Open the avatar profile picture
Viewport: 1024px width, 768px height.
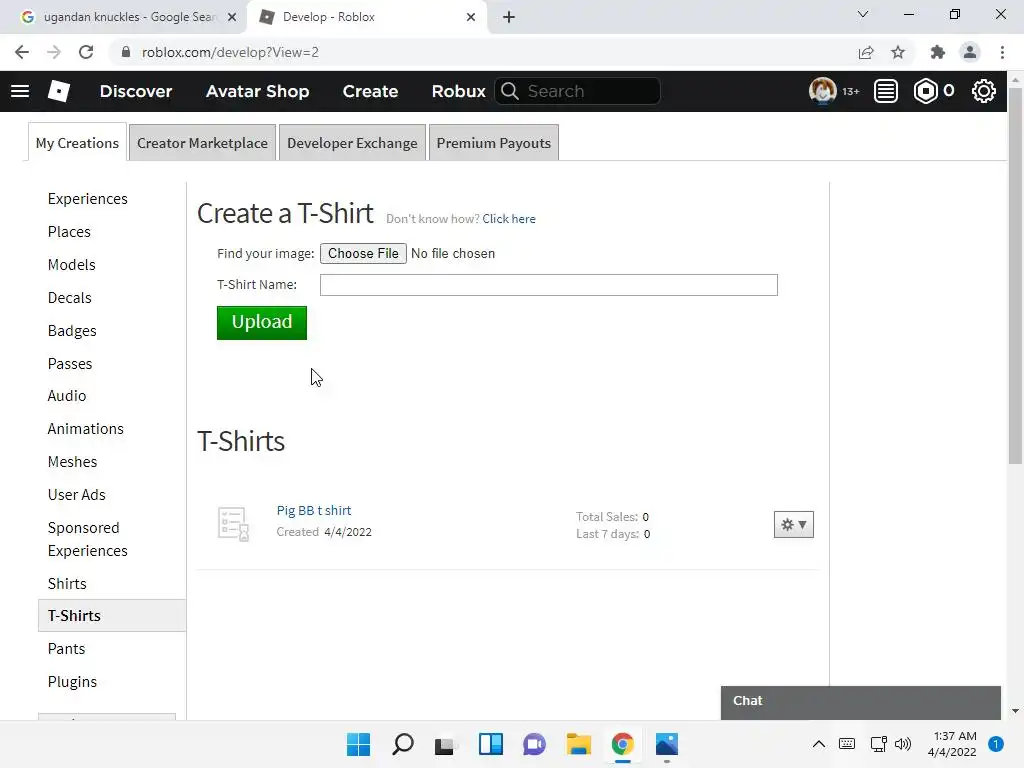822,91
